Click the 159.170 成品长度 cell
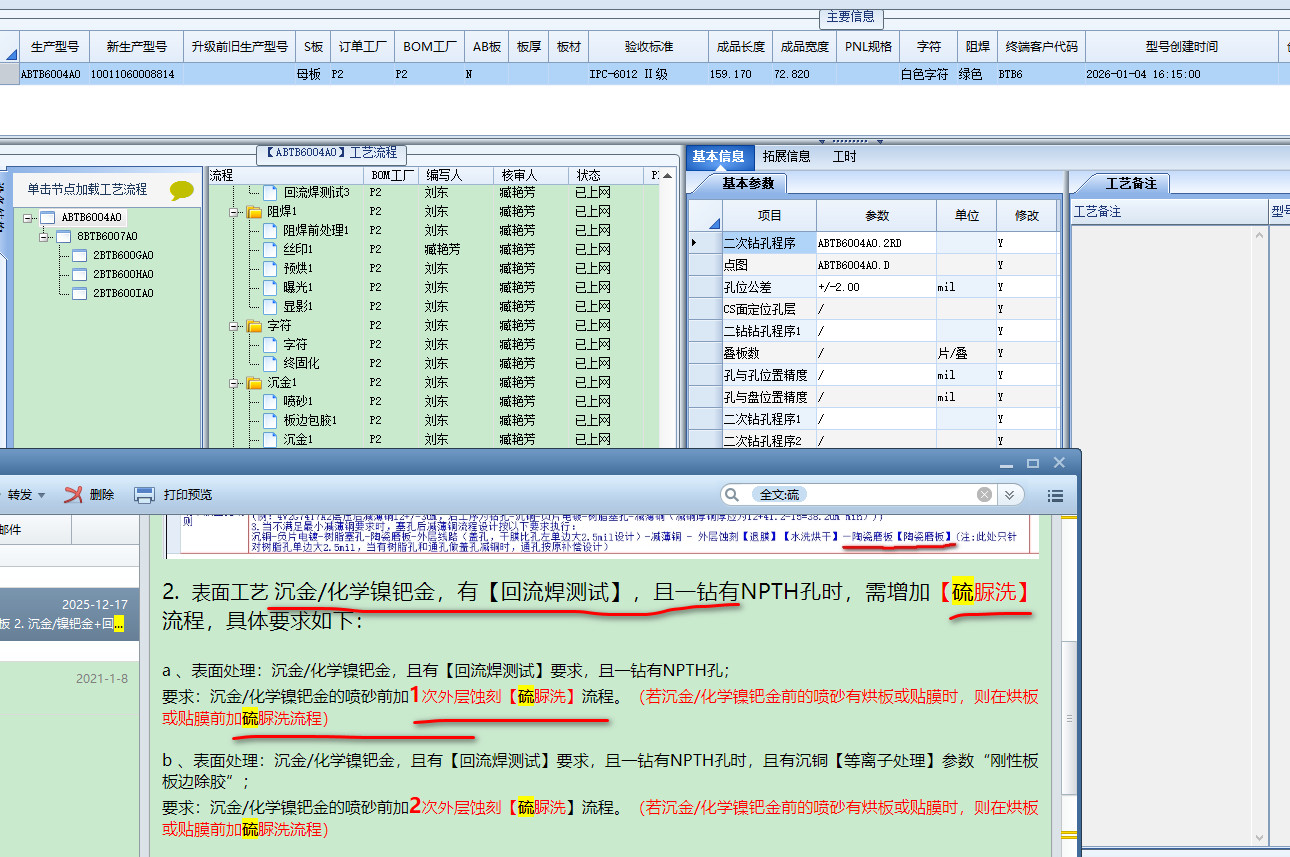Screen dimensions: 1290x857 click(740, 74)
